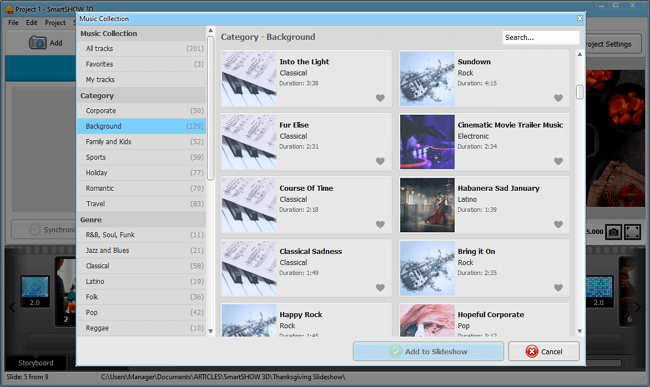The width and height of the screenshot is (650, 387).
Task: Select the Classical Sadness track title
Action: [310, 251]
